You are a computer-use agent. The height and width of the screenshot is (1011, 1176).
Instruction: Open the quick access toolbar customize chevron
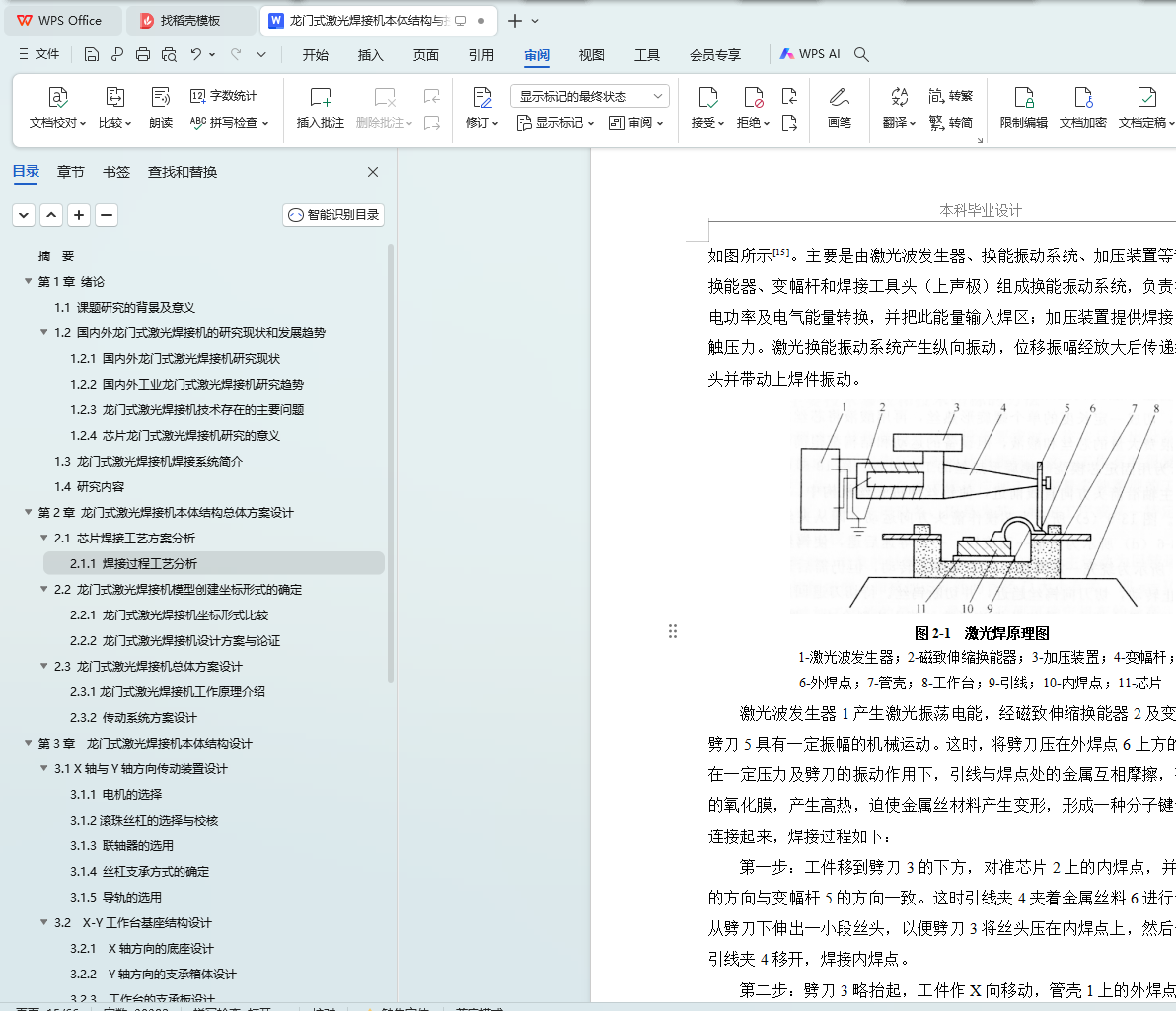pyautogui.click(x=261, y=54)
